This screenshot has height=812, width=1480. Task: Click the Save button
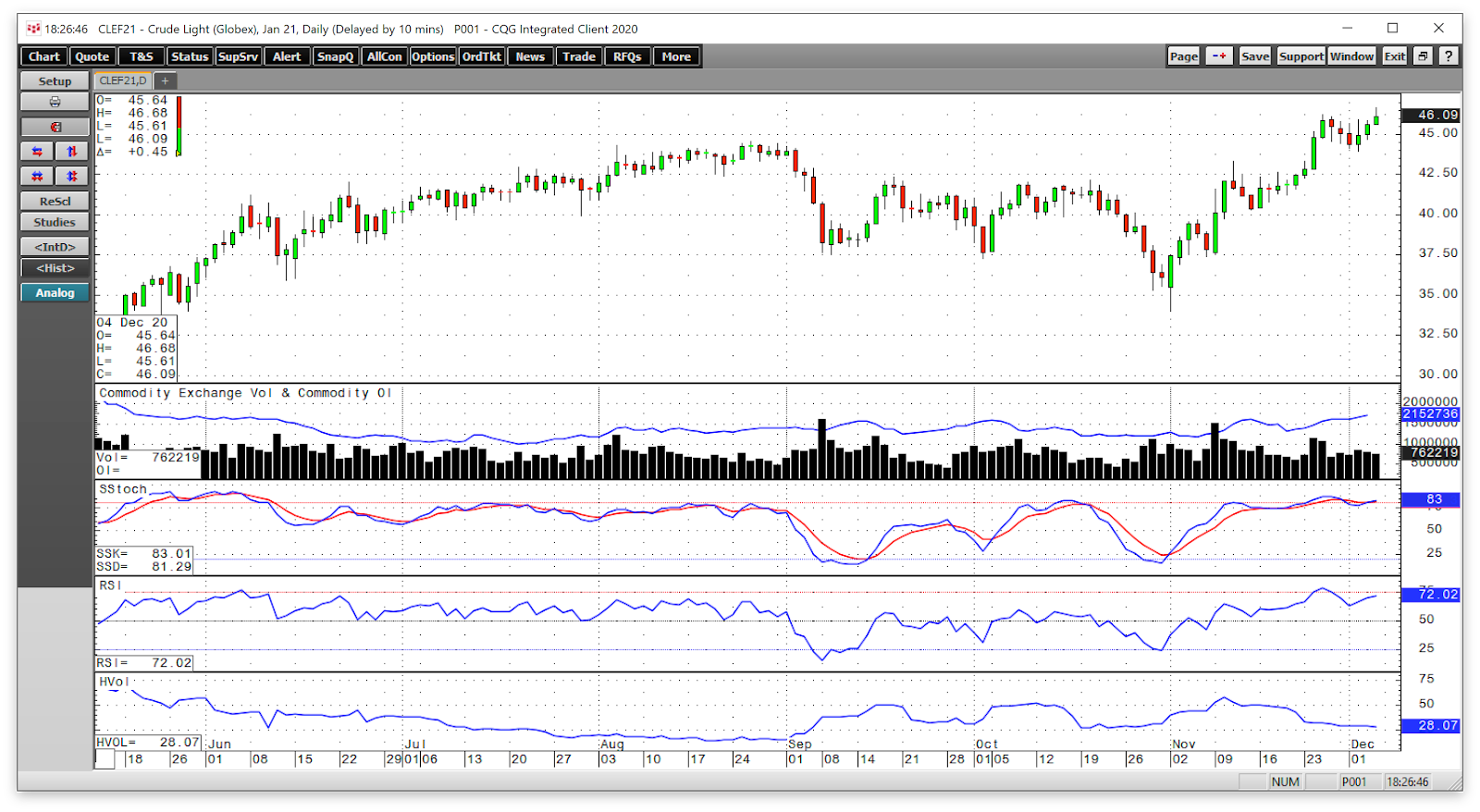[x=1254, y=56]
